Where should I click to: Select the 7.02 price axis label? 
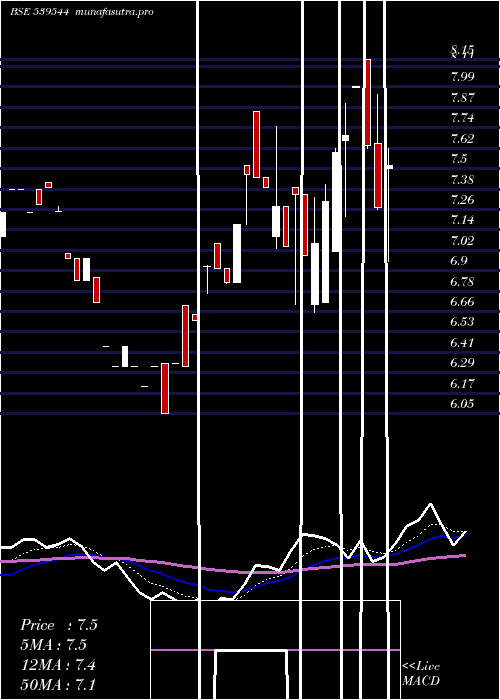tap(462, 240)
